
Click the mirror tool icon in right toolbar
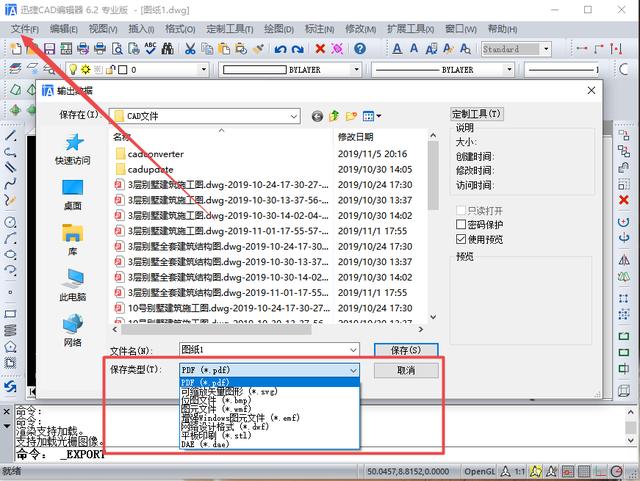(x=624, y=260)
